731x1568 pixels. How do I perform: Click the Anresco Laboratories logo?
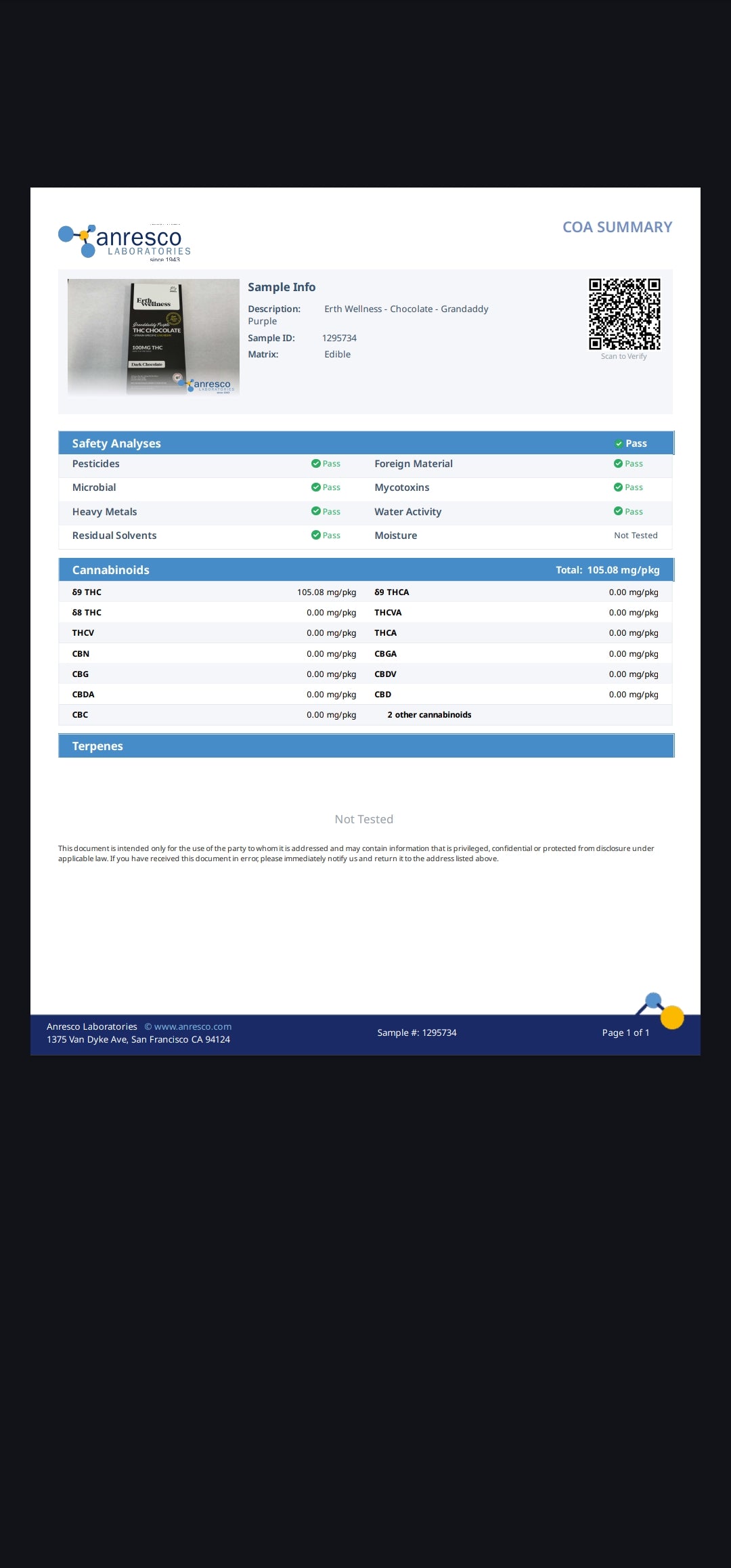125,242
